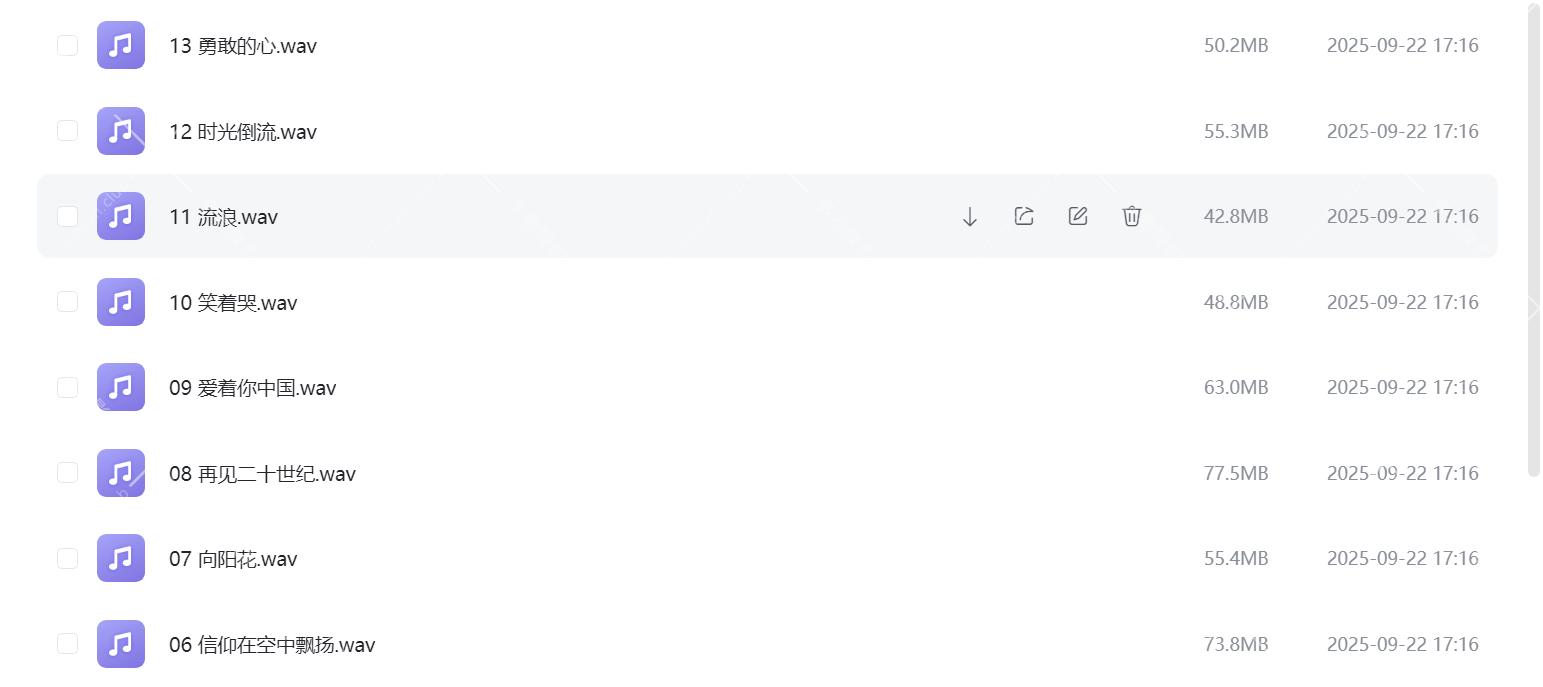This screenshot has height=687, width=1543.
Task: Open the file 12 时光倒流.wav
Action: click(243, 131)
